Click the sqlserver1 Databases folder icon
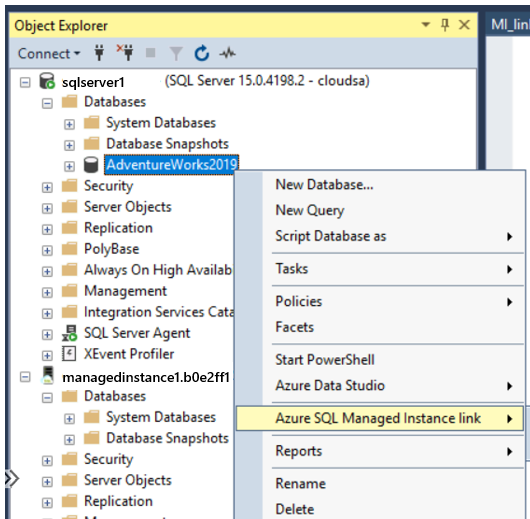Screen dimensions: 530x519 [70, 101]
